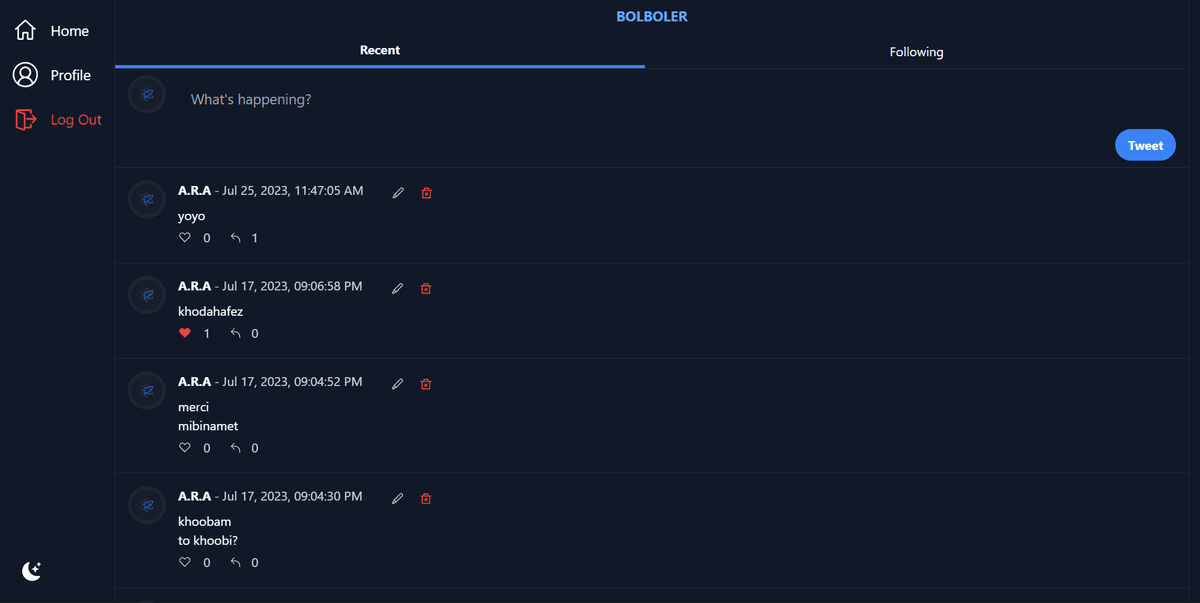Click like count '1' on 'khodahafez' tweet
This screenshot has width=1200, height=603.
[x=207, y=333]
